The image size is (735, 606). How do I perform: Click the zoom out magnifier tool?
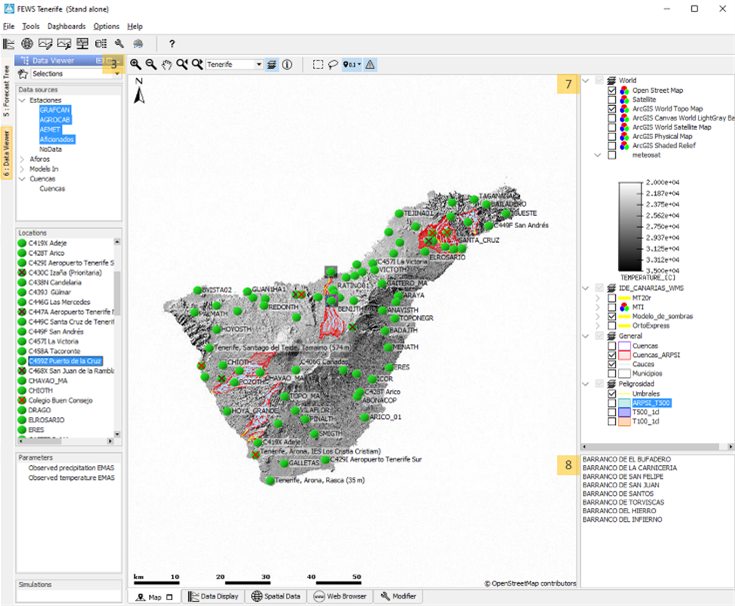tap(151, 64)
